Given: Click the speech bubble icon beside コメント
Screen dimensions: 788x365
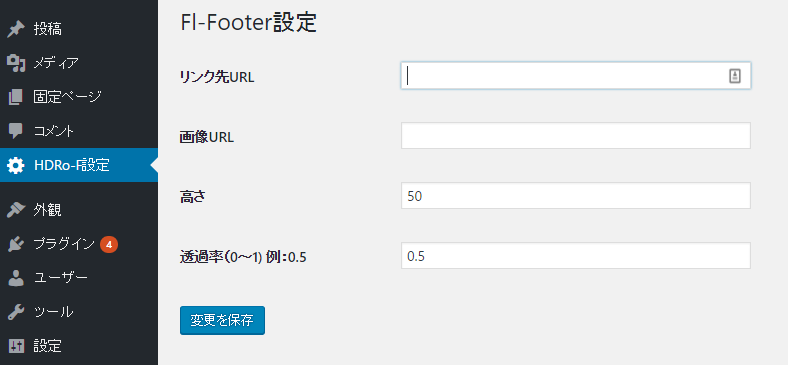Looking at the screenshot, I should [16, 131].
